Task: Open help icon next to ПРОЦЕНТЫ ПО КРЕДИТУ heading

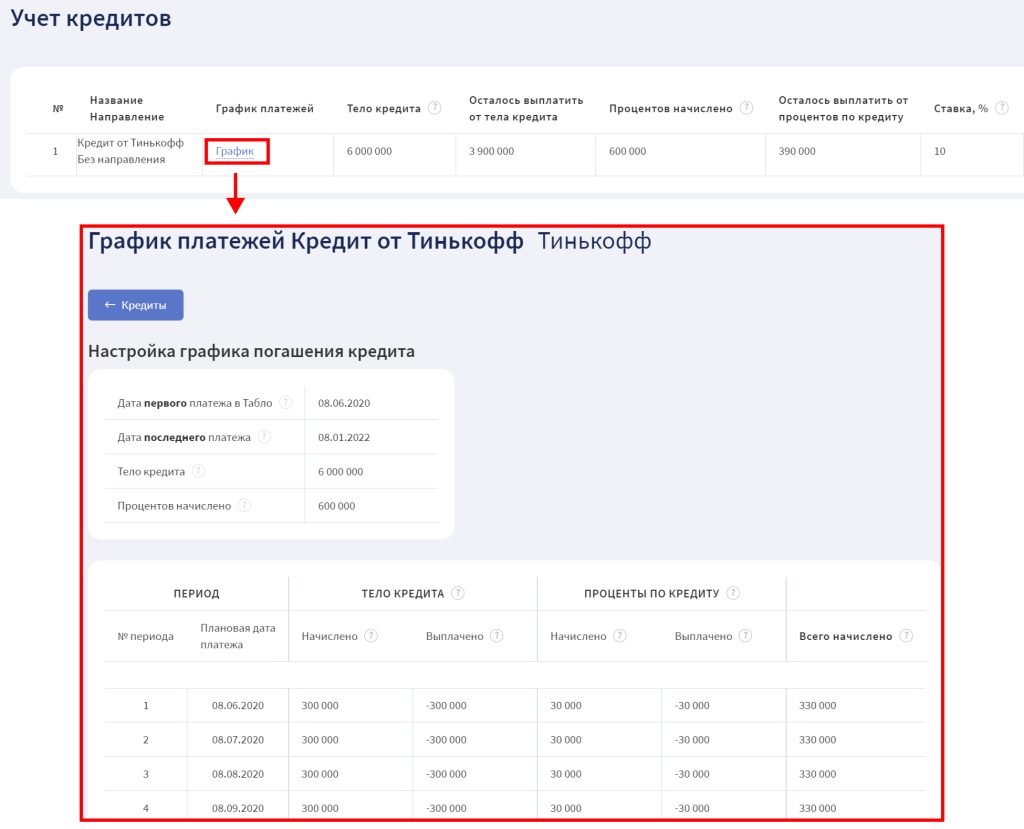Action: click(733, 593)
